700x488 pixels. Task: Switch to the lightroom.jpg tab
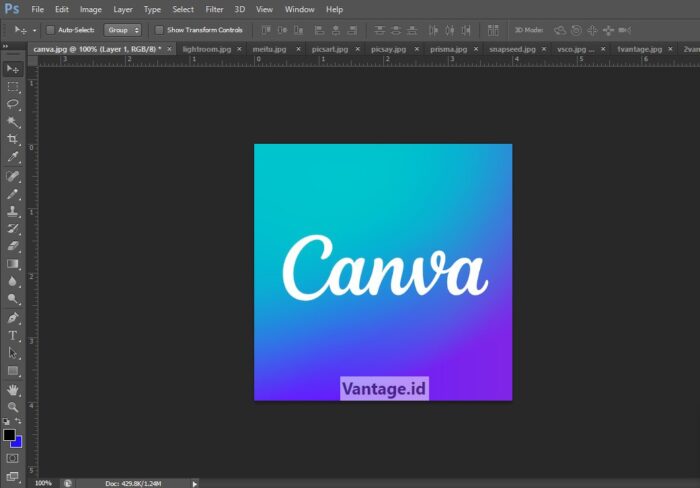(x=204, y=48)
